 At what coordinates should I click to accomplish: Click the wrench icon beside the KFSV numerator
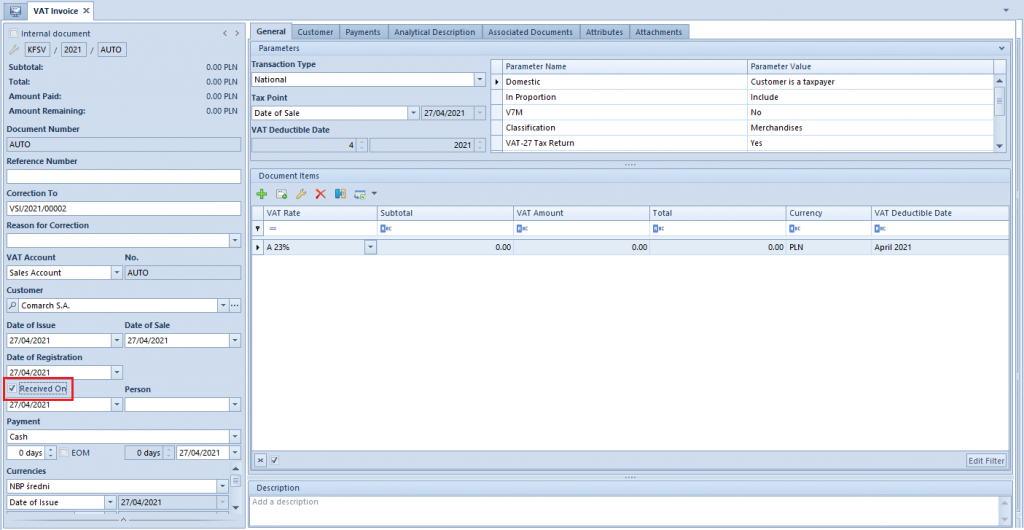pos(14,50)
